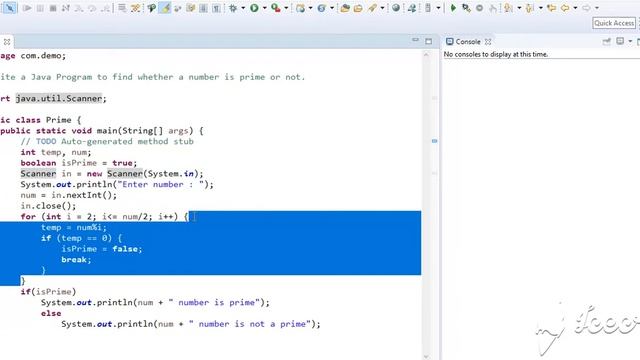Open the Next Annotation dropdown arrow
The image size is (640, 360).
[x=519, y=8]
